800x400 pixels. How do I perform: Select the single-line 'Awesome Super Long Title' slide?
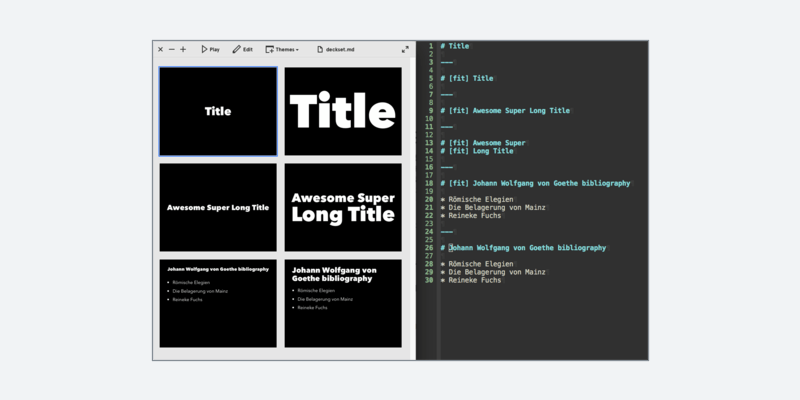coord(218,207)
